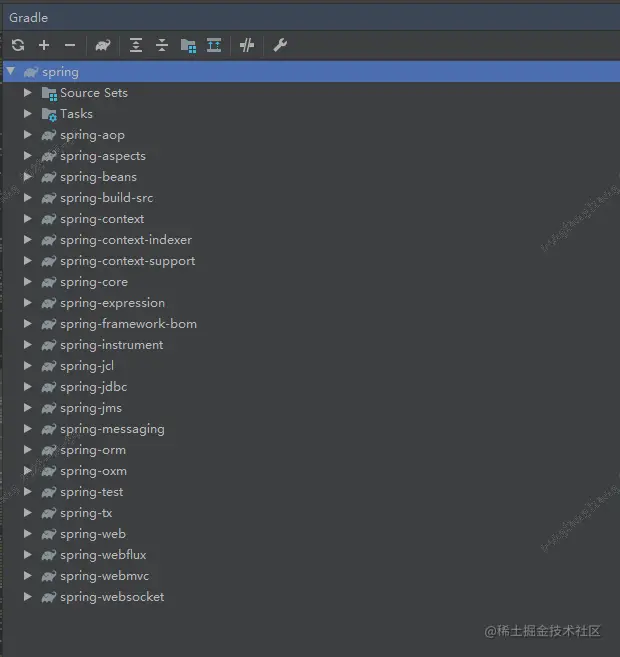Select the spring-expression module label
This screenshot has height=657, width=620.
[112, 303]
